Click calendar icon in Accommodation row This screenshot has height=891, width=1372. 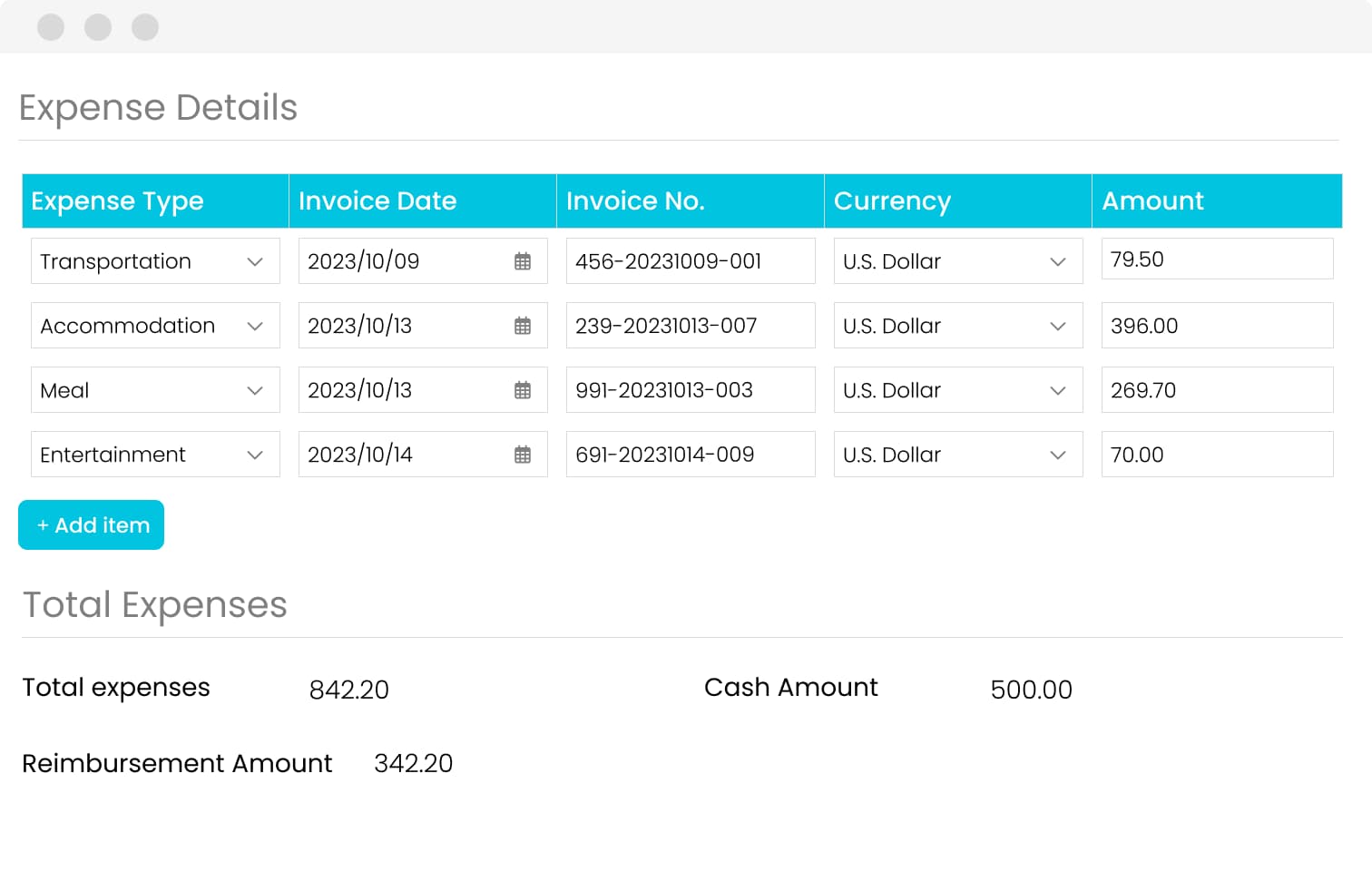click(523, 326)
